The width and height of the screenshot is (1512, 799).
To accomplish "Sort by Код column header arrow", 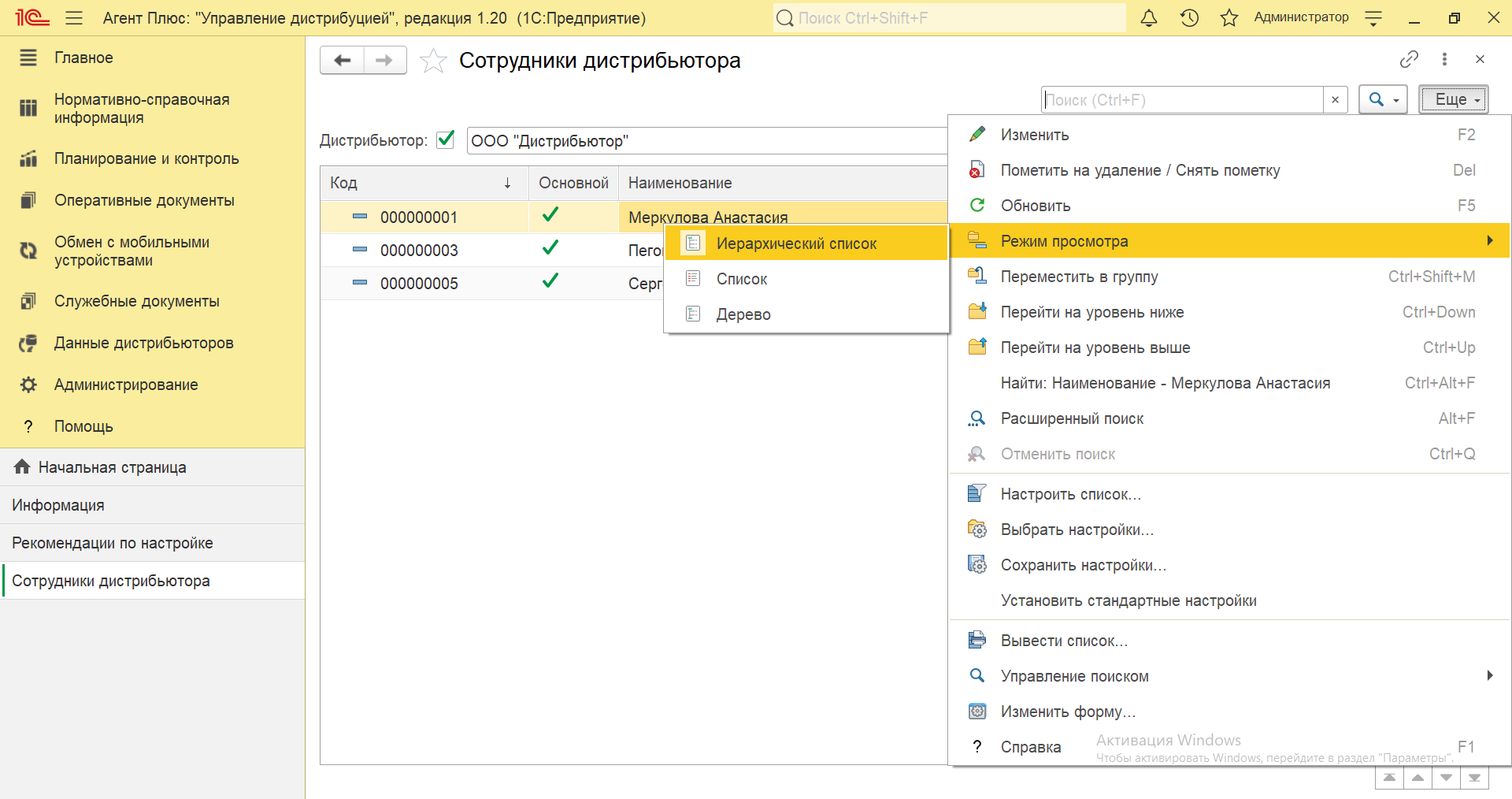I will [508, 183].
